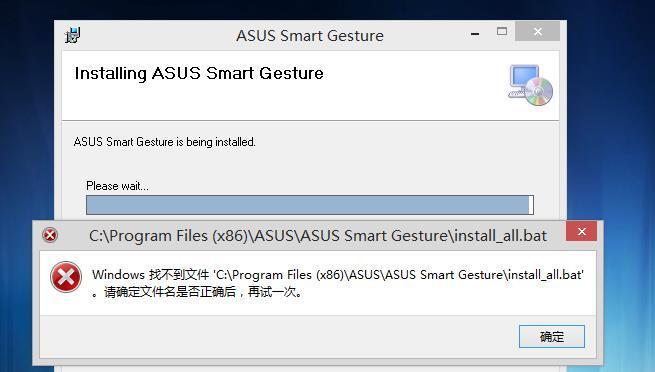The height and width of the screenshot is (372, 655).
Task: Click the 'ASUS Smart Gesture is being installed.' text
Action: tap(165, 142)
